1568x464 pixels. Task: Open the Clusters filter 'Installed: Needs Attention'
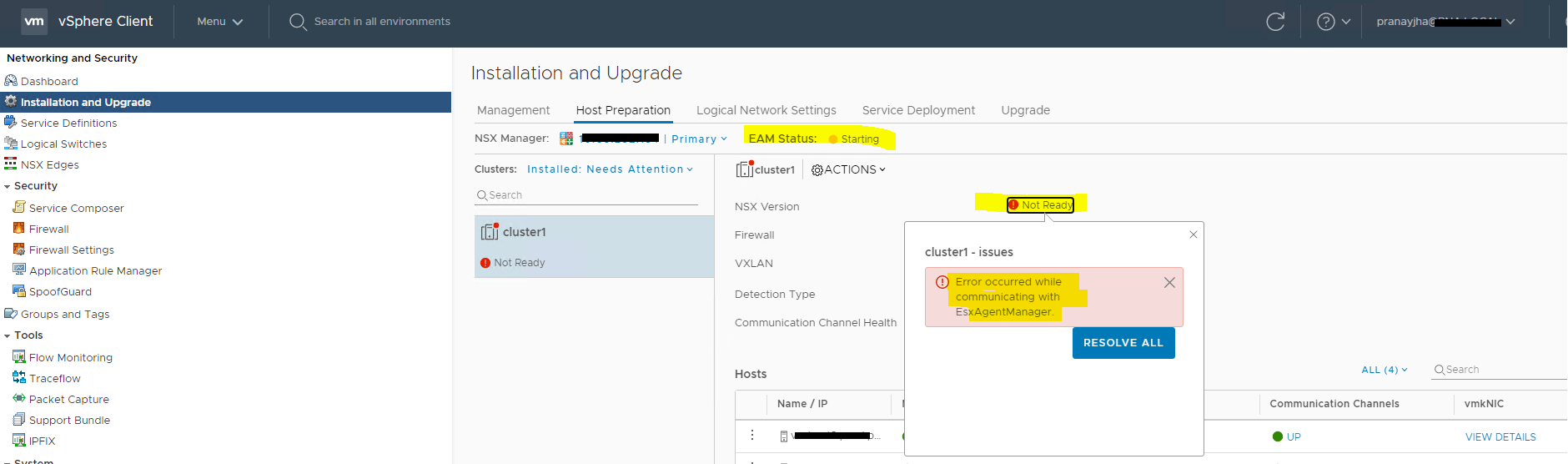click(610, 169)
